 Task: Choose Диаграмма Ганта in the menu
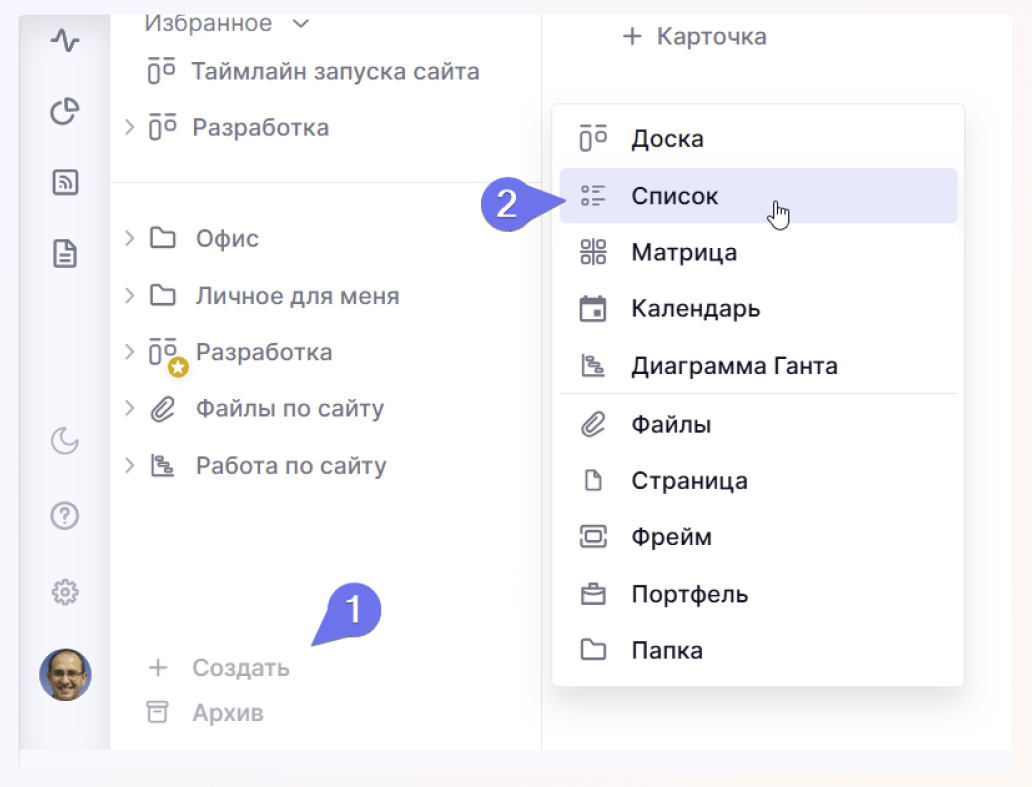(x=733, y=366)
